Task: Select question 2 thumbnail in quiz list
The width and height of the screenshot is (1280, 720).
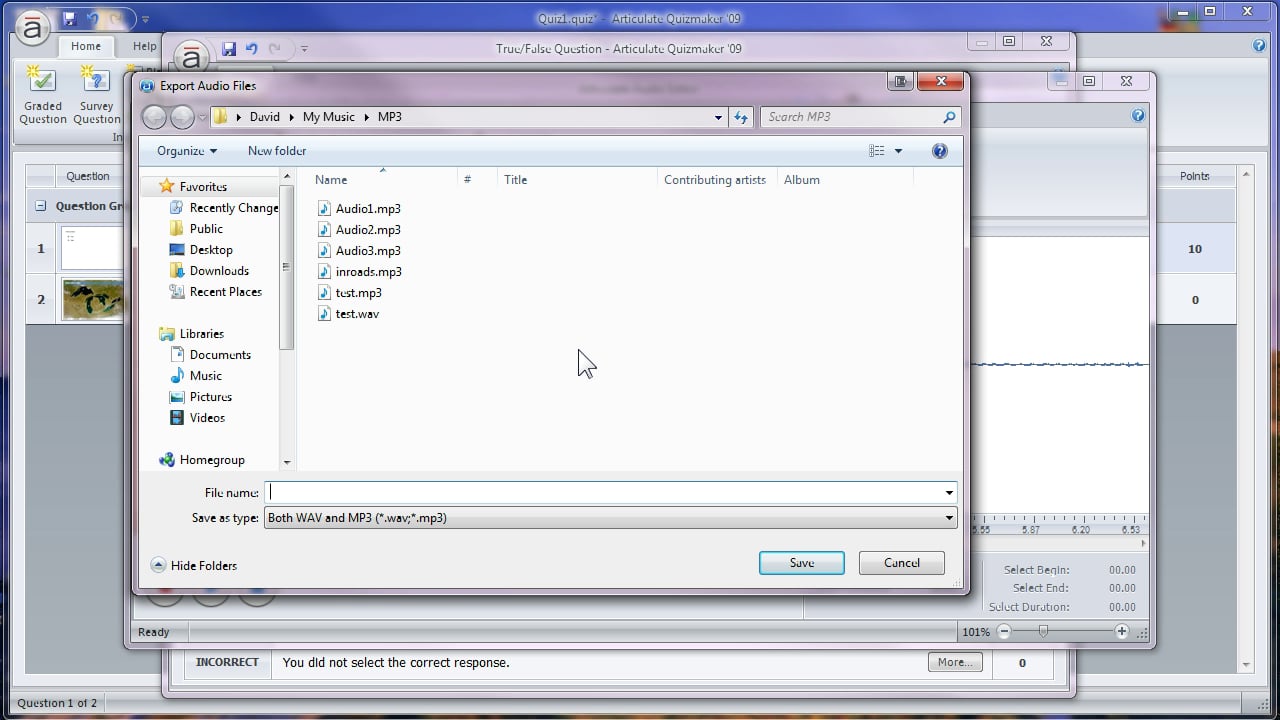Action: [92, 299]
